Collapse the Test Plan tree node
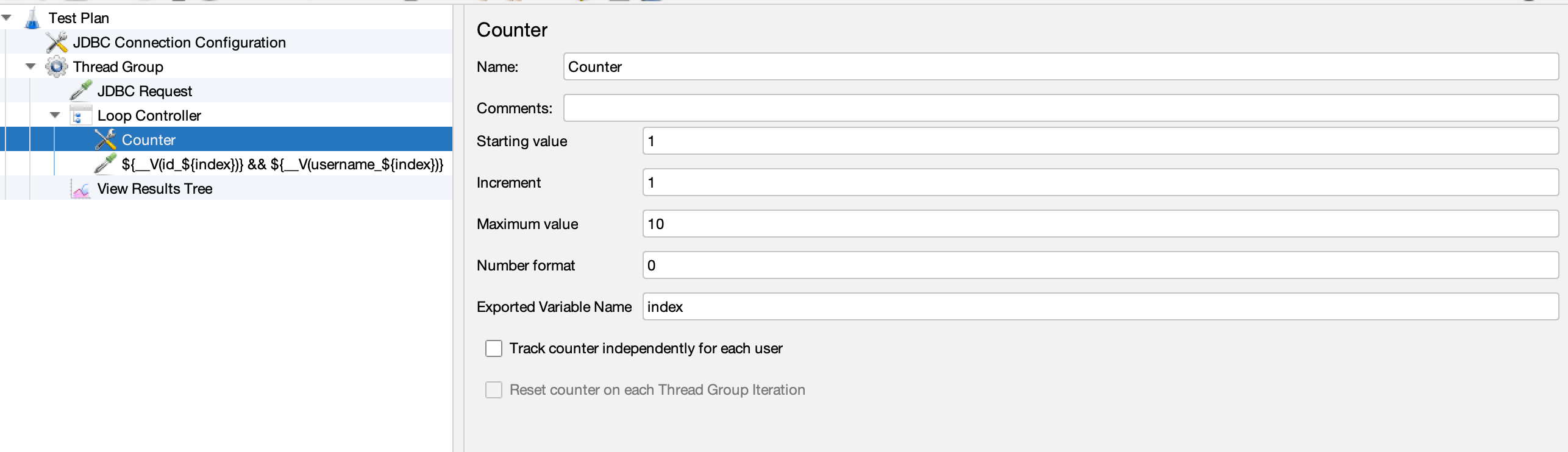The height and width of the screenshot is (452, 1568). pyautogui.click(x=7, y=18)
